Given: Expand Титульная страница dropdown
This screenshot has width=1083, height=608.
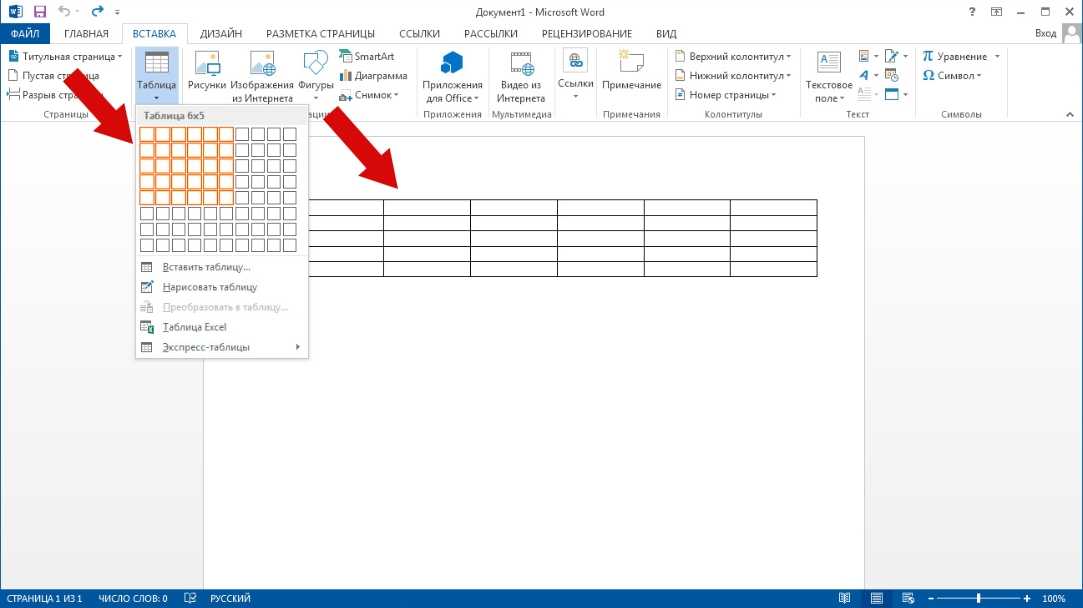Looking at the screenshot, I should (119, 57).
